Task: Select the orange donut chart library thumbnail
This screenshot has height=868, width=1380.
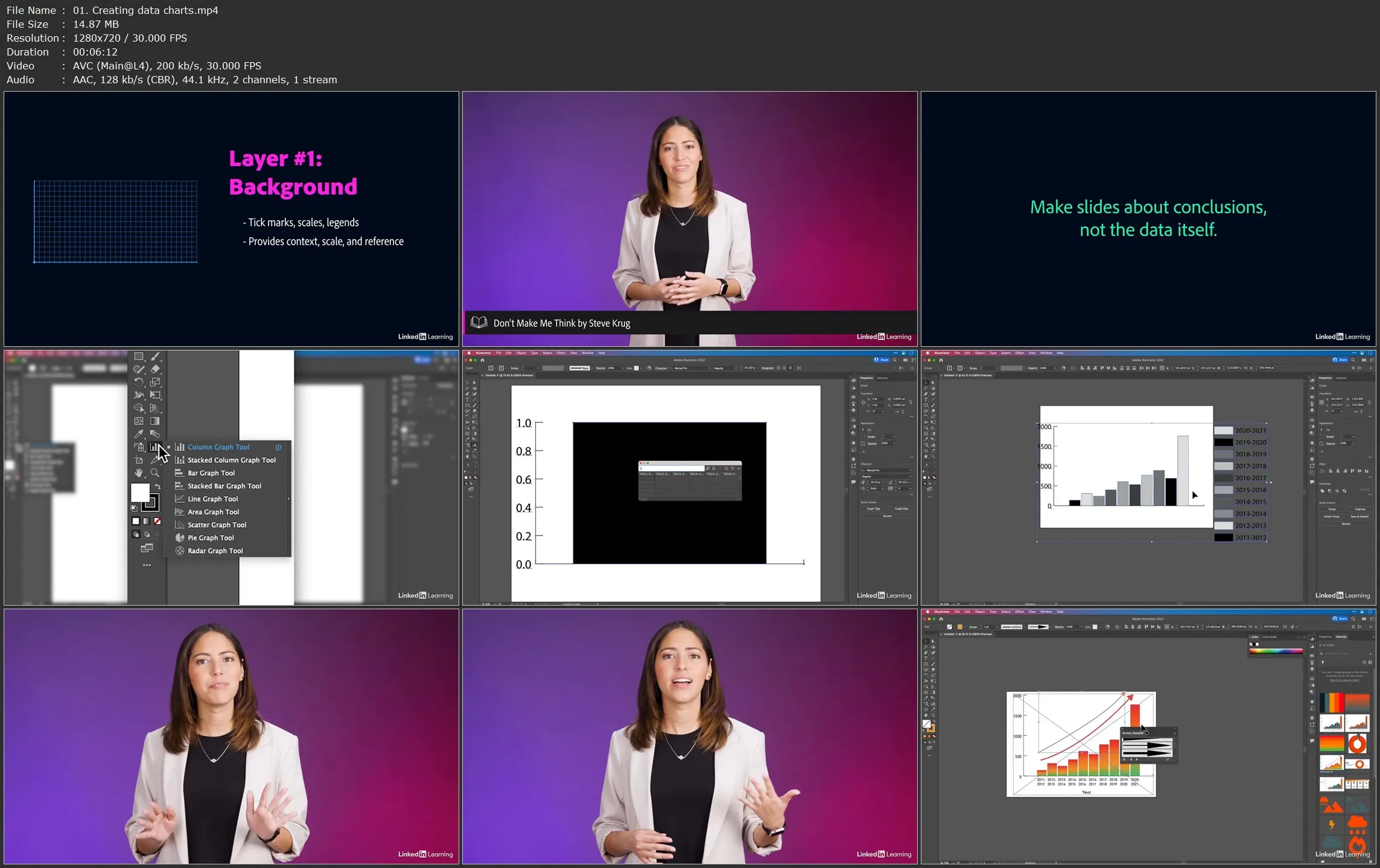Action: click(1357, 744)
